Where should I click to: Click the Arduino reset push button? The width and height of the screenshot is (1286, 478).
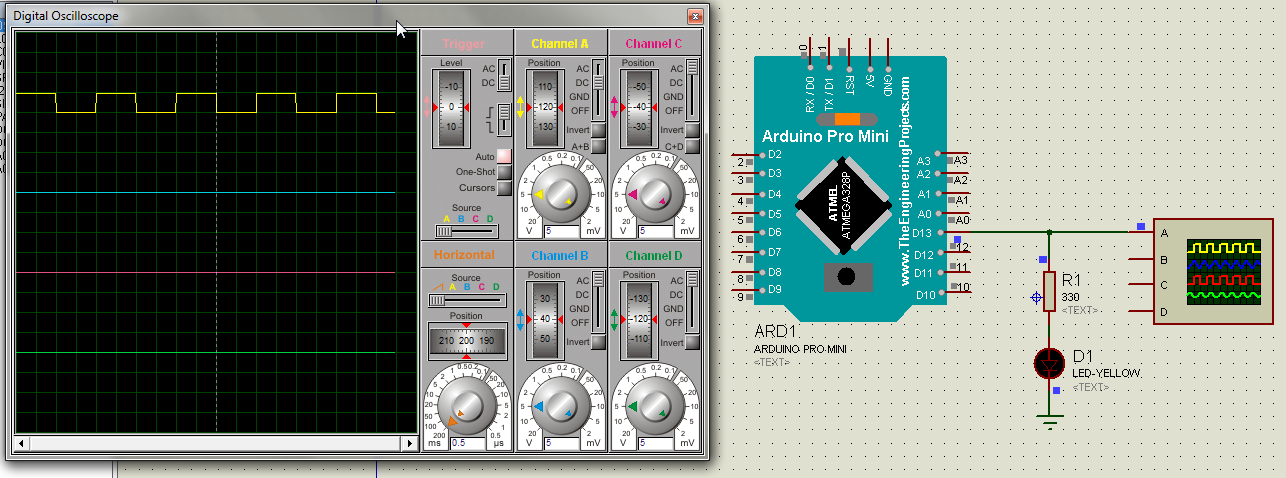pyautogui.click(x=846, y=275)
